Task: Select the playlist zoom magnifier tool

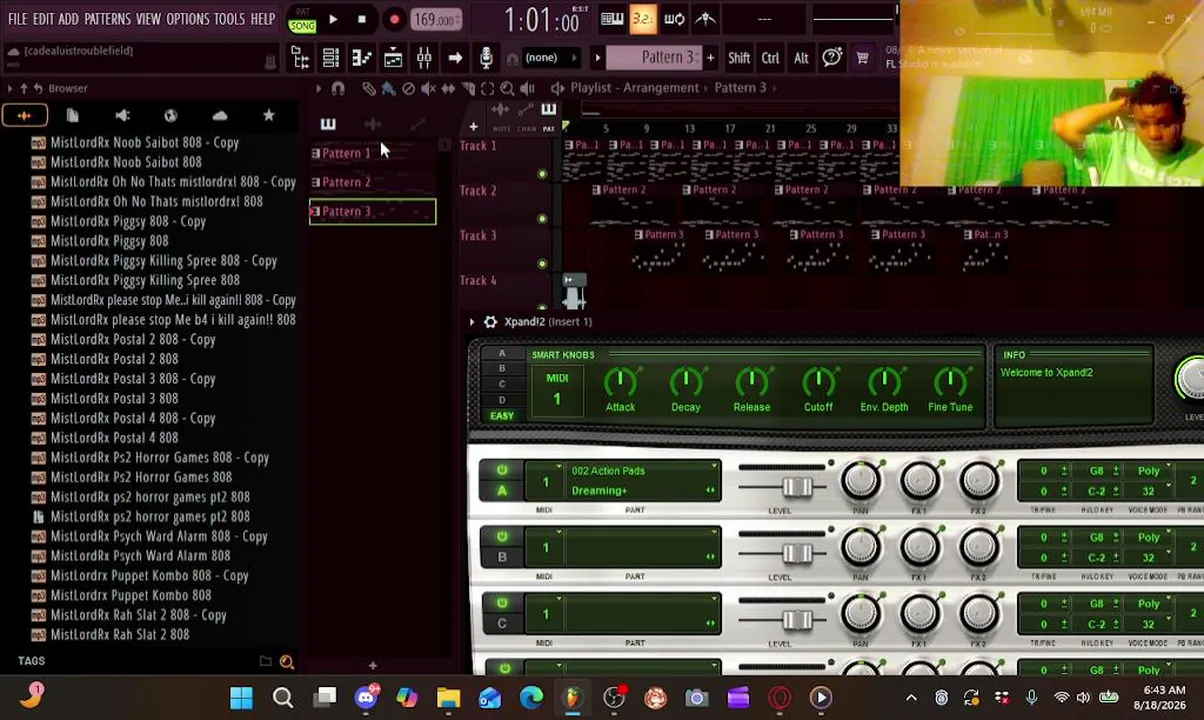Action: tap(507, 88)
